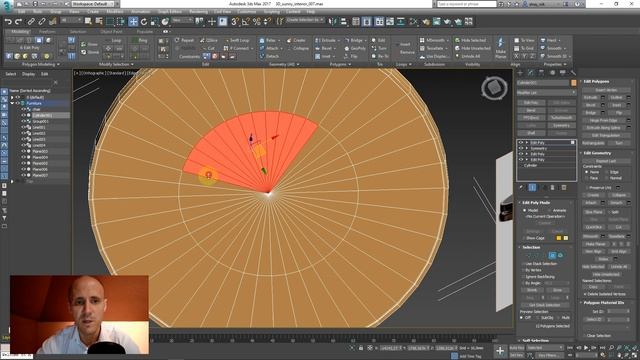Click the second cage color swatch

click(x=565, y=238)
